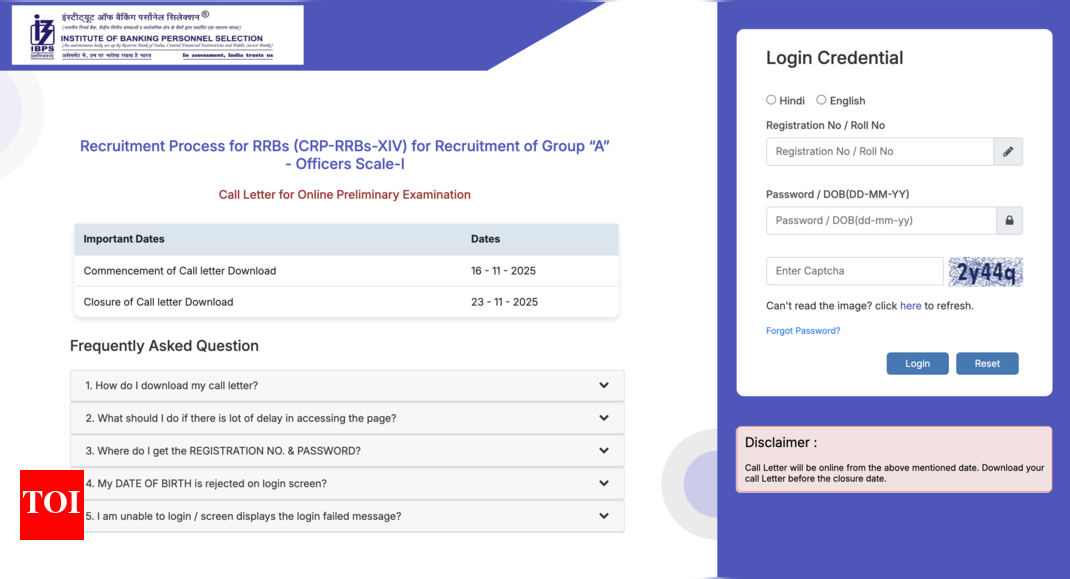This screenshot has height=579, width=1070.
Task: Select the Hindi radio button
Action: point(770,100)
